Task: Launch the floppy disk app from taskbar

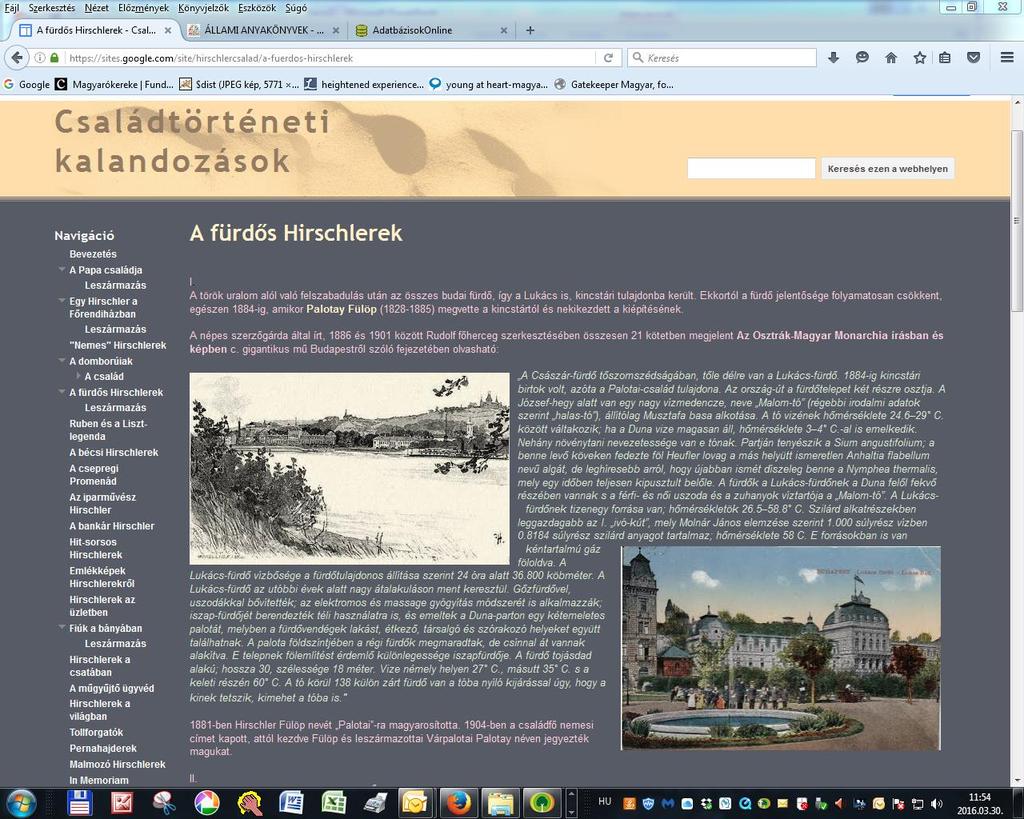Action: pos(80,803)
